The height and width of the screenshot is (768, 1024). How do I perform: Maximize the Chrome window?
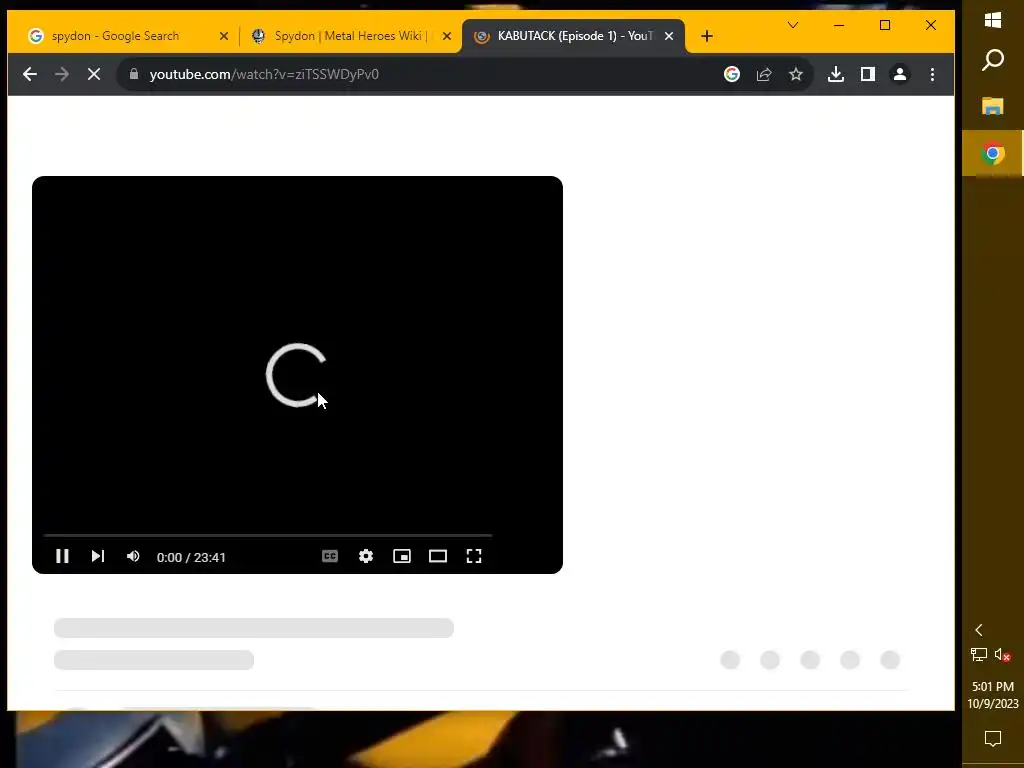coord(885,25)
